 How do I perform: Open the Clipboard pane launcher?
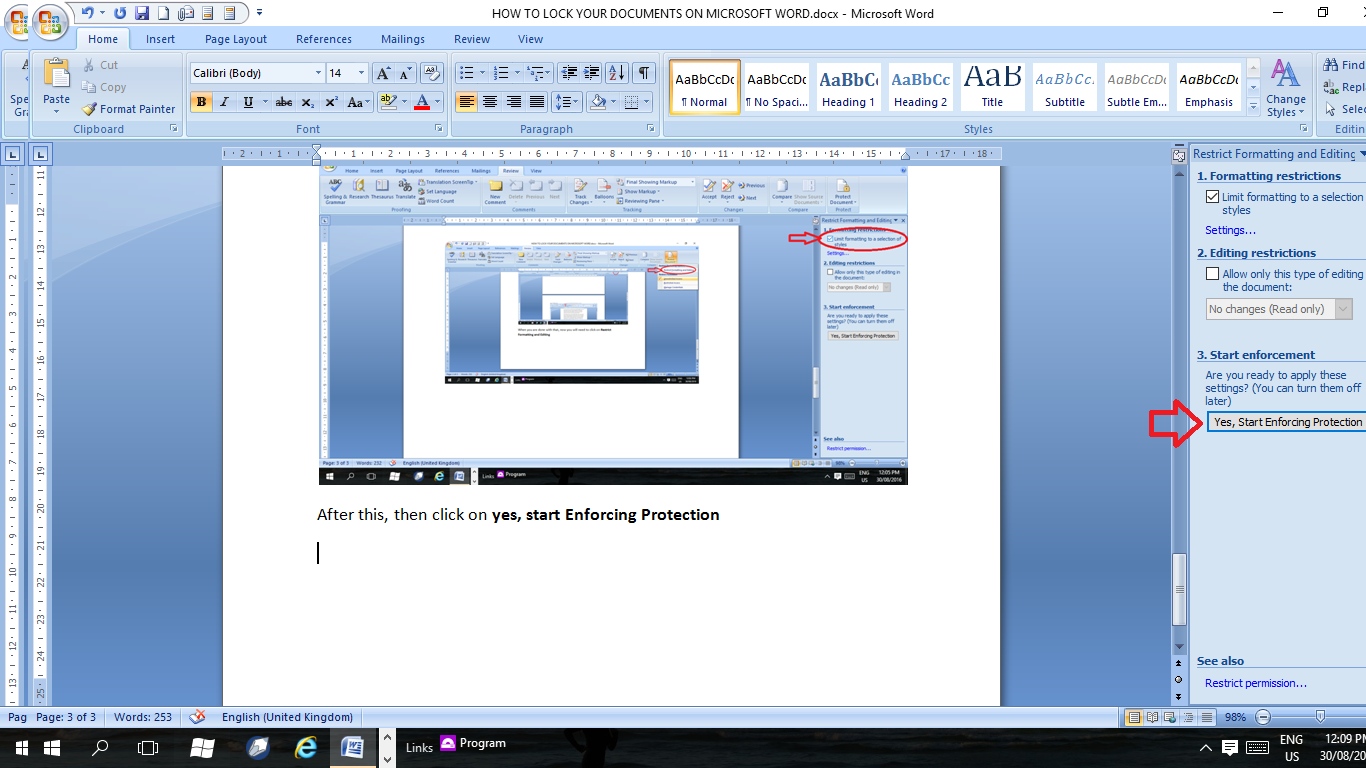pos(174,129)
